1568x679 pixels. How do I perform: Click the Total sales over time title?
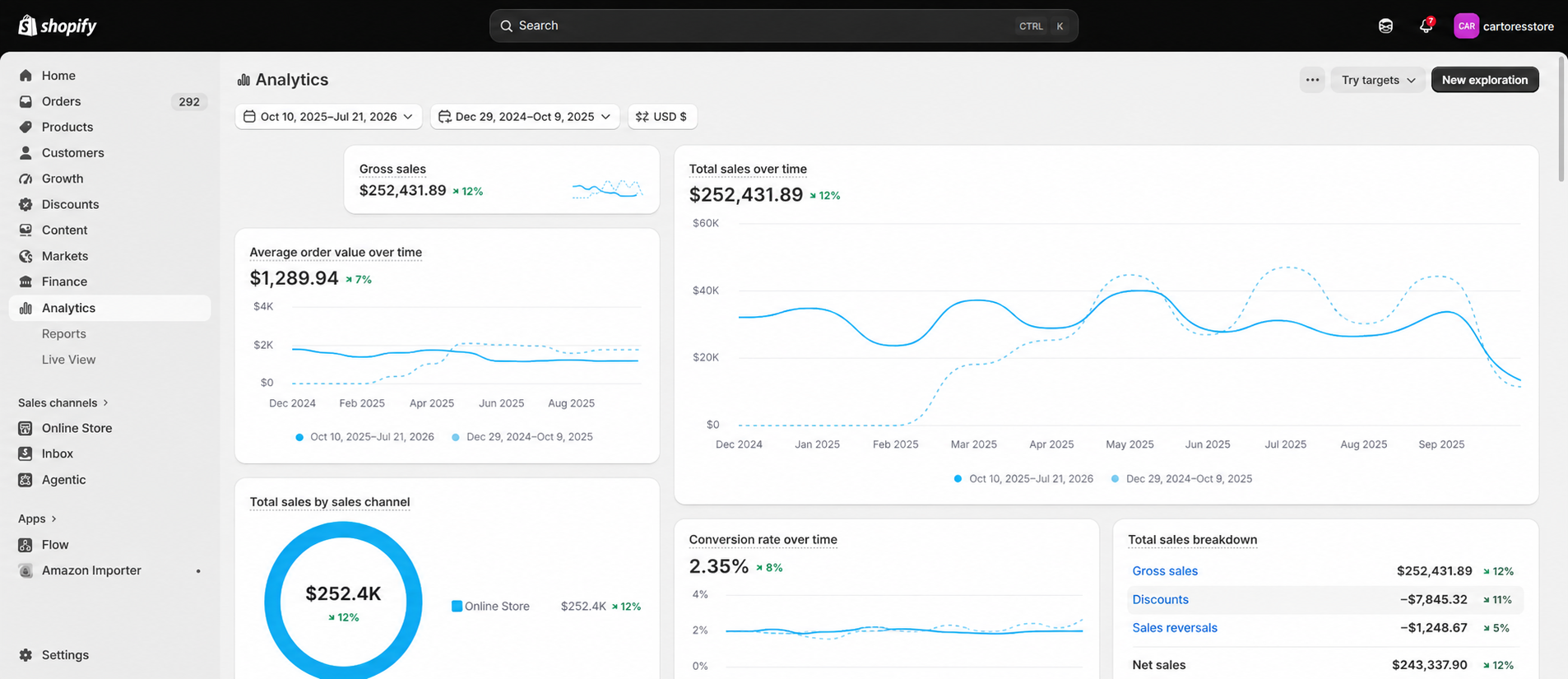[748, 169]
